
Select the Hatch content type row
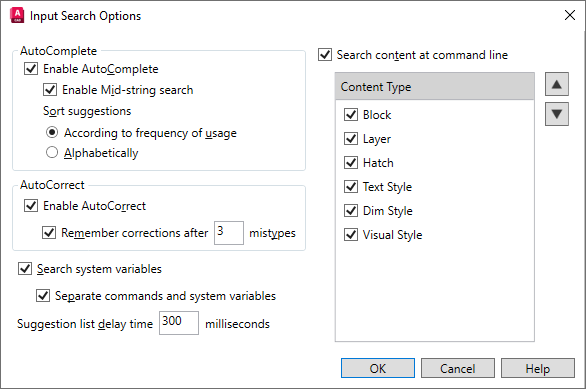435,163
